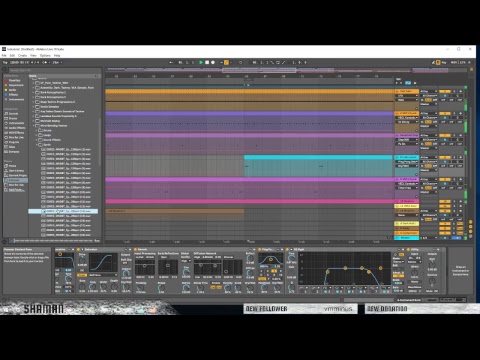Toggle the orange Computer MIDI Keyboard icon
The width and height of the screenshot is (480, 360).
(438, 62)
